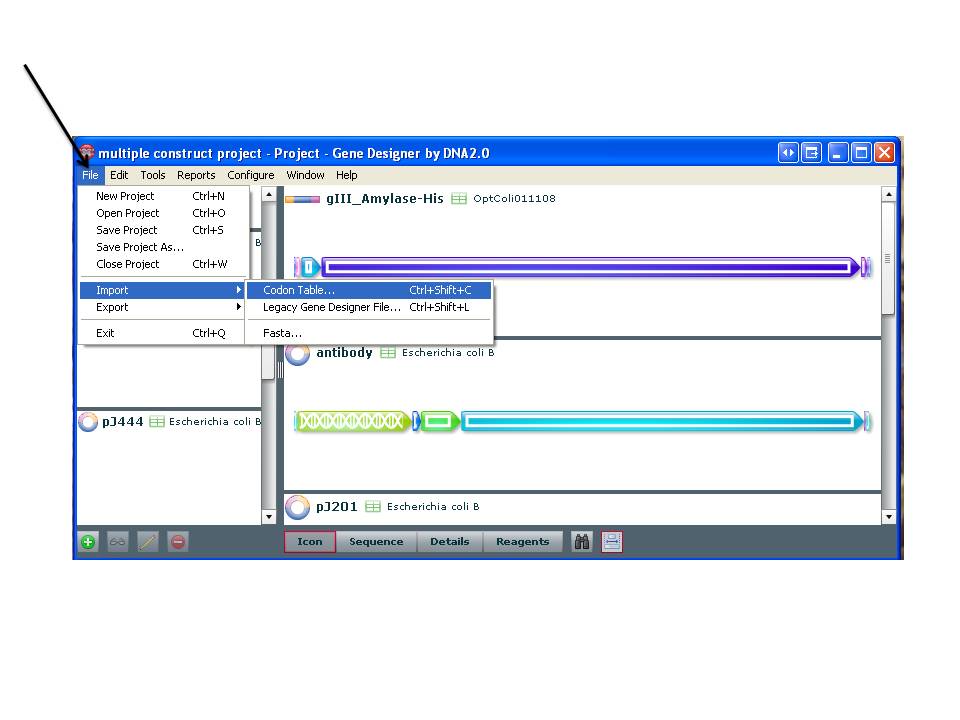Click the Gene Designer app icon in title bar
Screen dimensions: 960x720
pos(86,152)
